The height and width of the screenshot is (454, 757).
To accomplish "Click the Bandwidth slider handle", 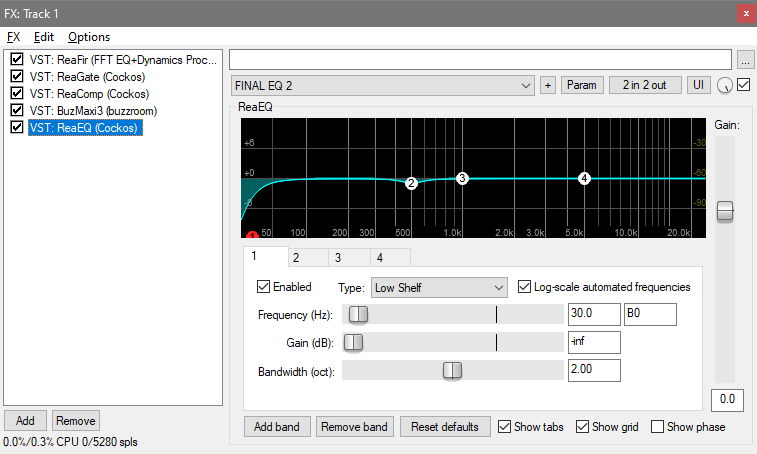I will pos(452,370).
